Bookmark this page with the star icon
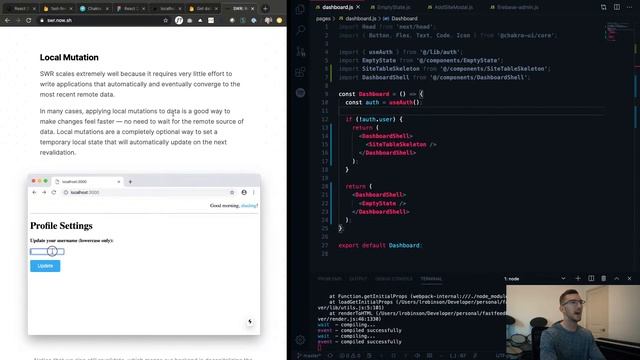 166,20
